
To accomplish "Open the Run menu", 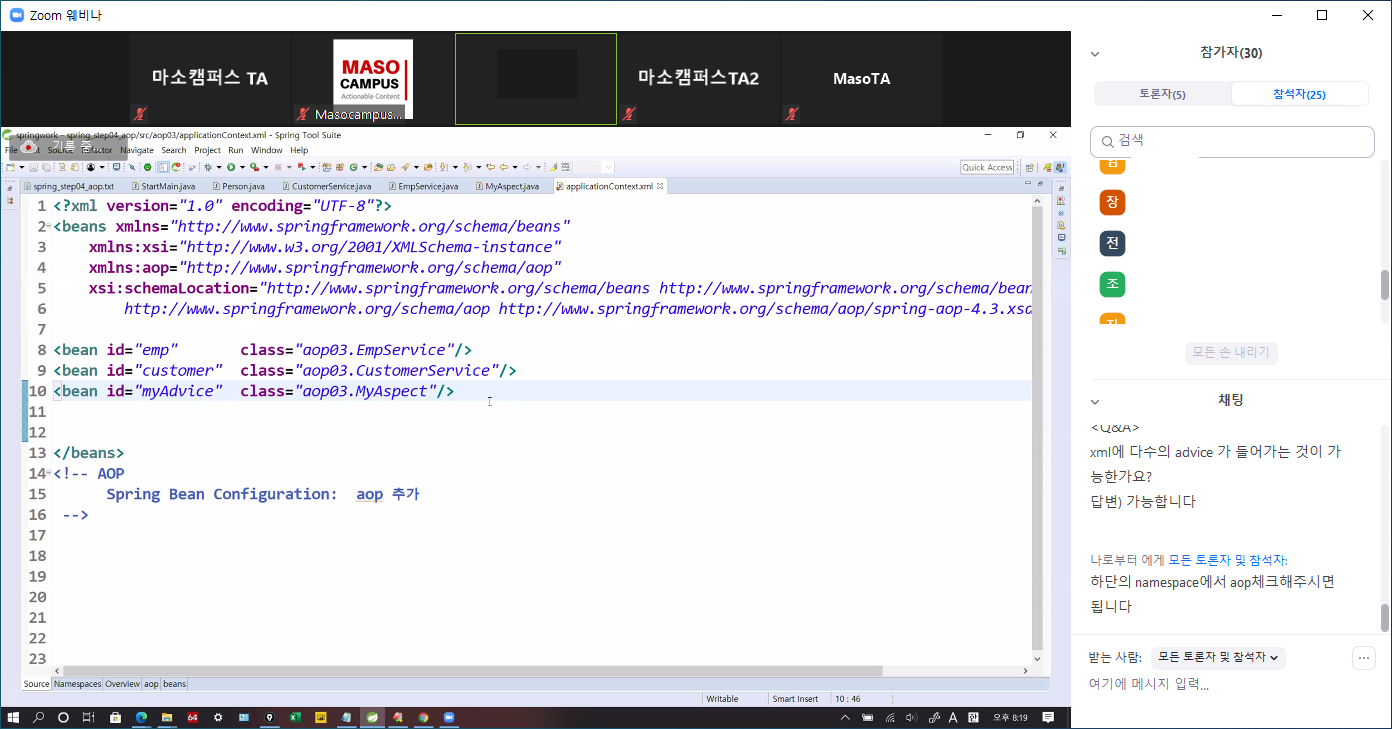I will (x=236, y=150).
